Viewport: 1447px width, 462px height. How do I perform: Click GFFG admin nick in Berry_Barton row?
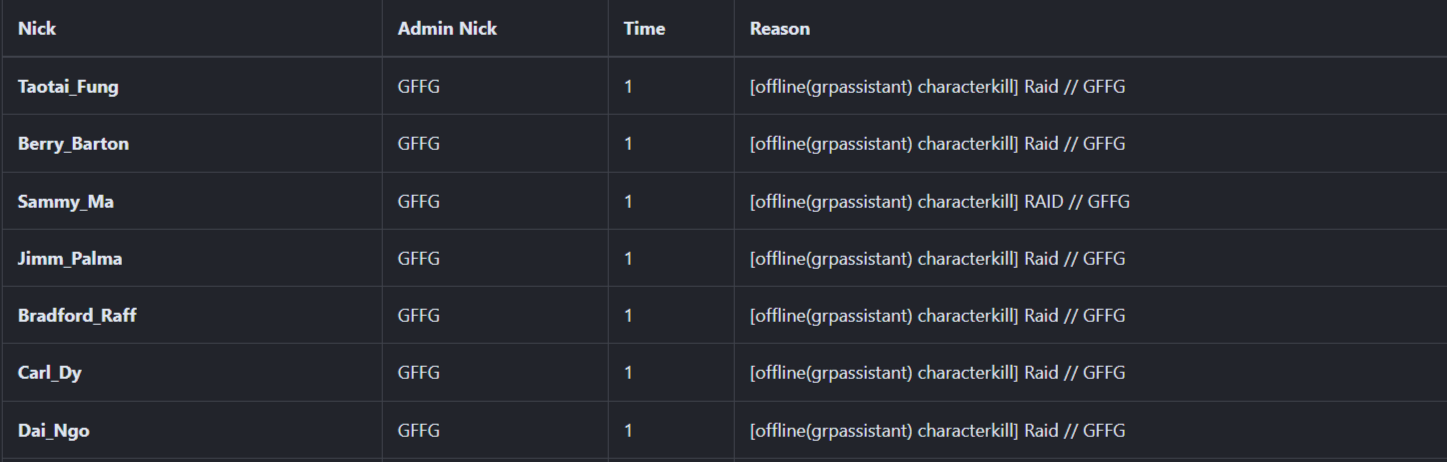click(x=419, y=144)
